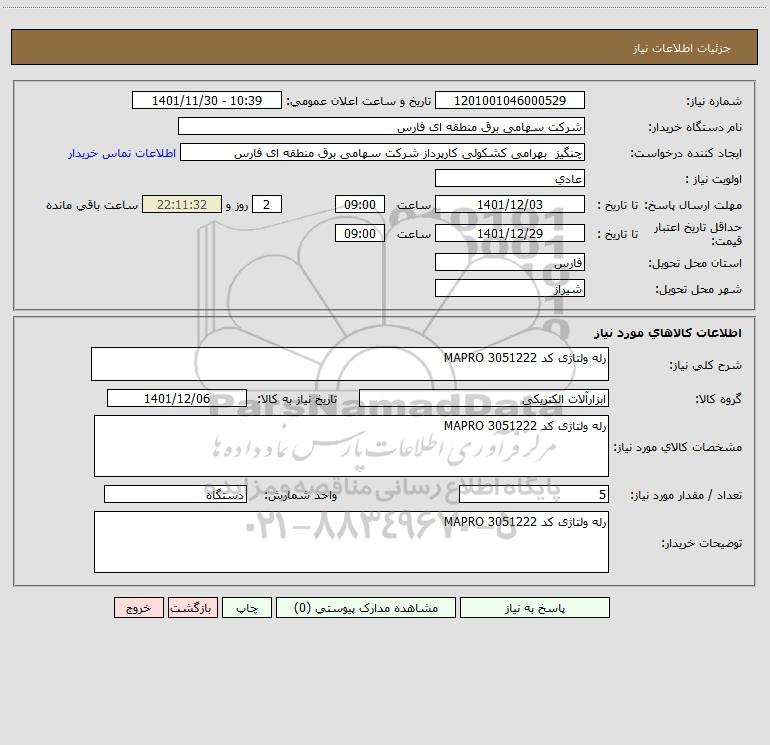770x745 pixels.
Task: Click response deadline date 1401/12/03
Action: pos(510,204)
